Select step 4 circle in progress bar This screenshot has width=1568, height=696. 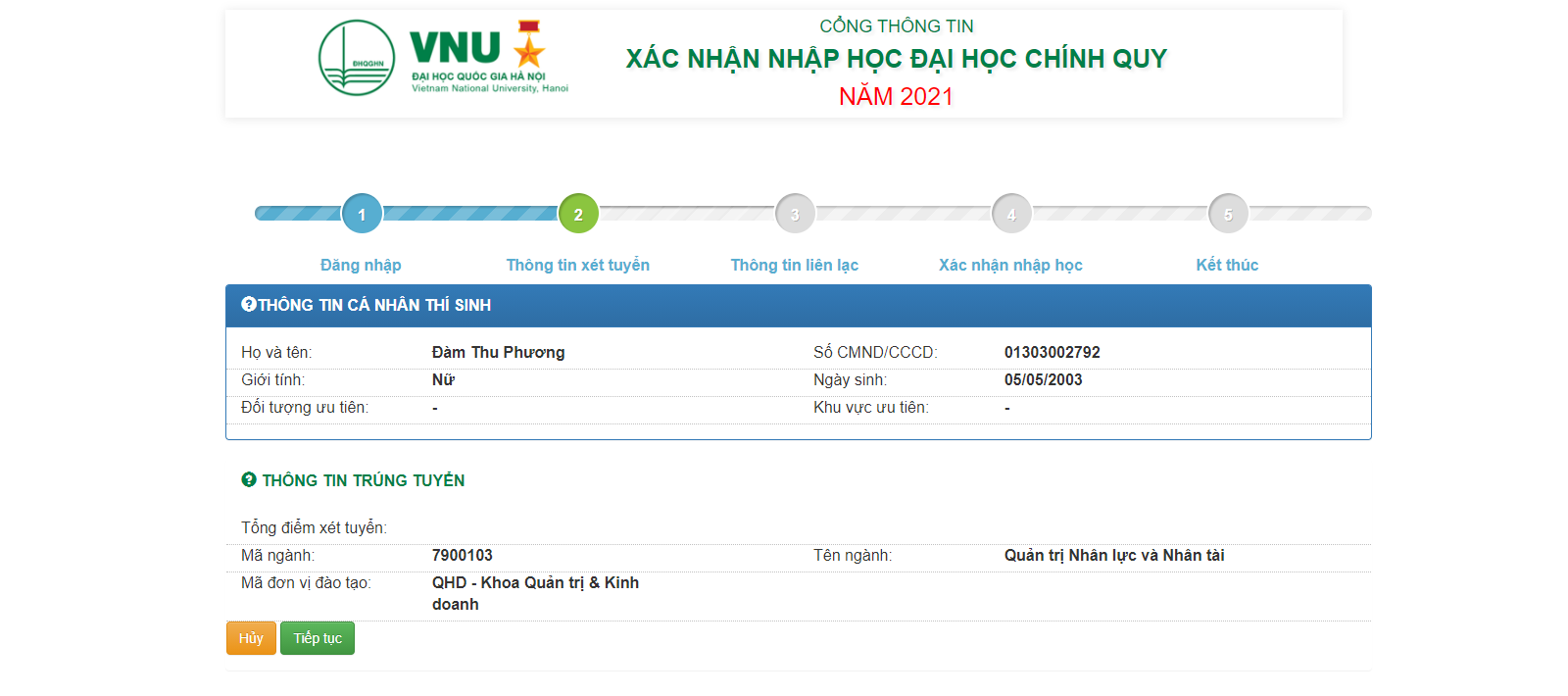click(1011, 214)
